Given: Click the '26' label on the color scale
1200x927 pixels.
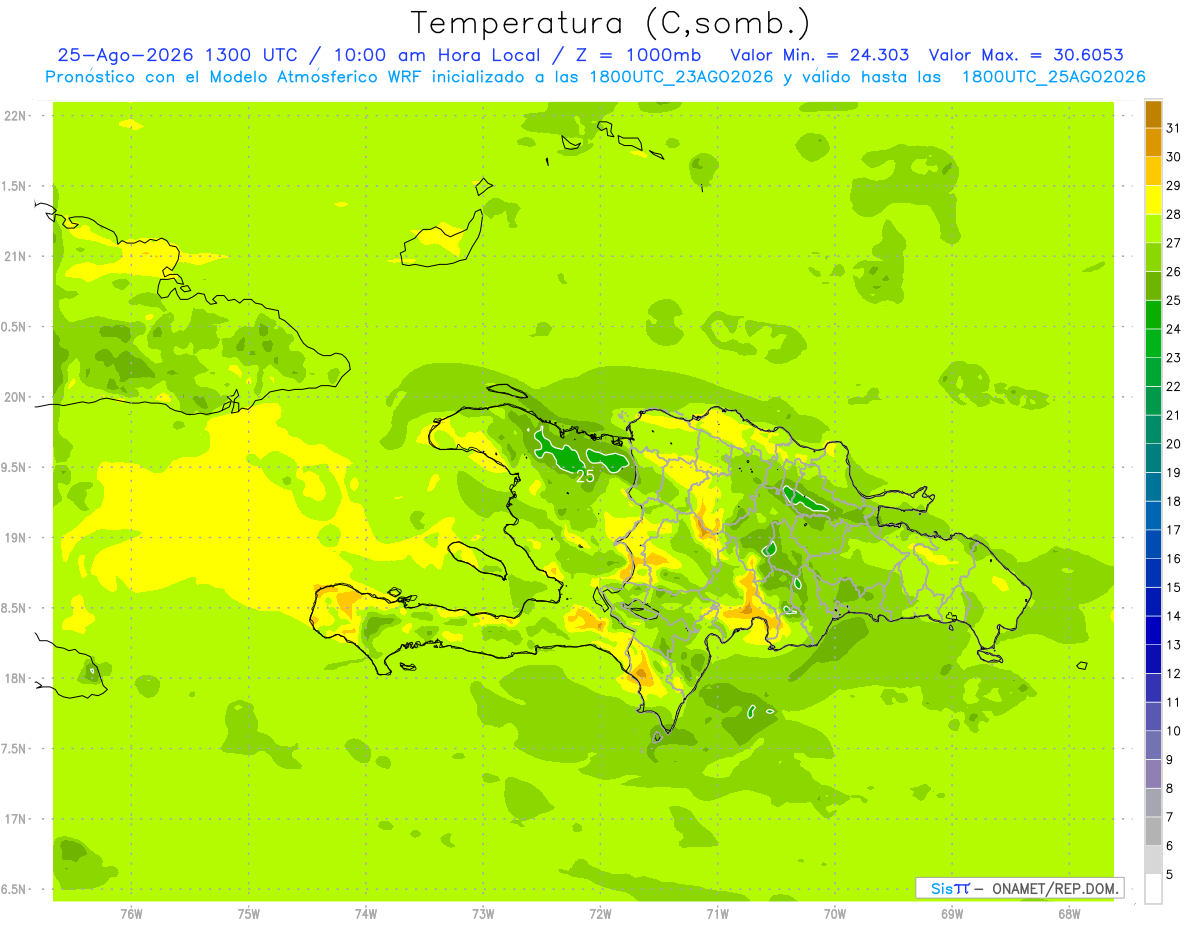Looking at the screenshot, I should click(1174, 272).
